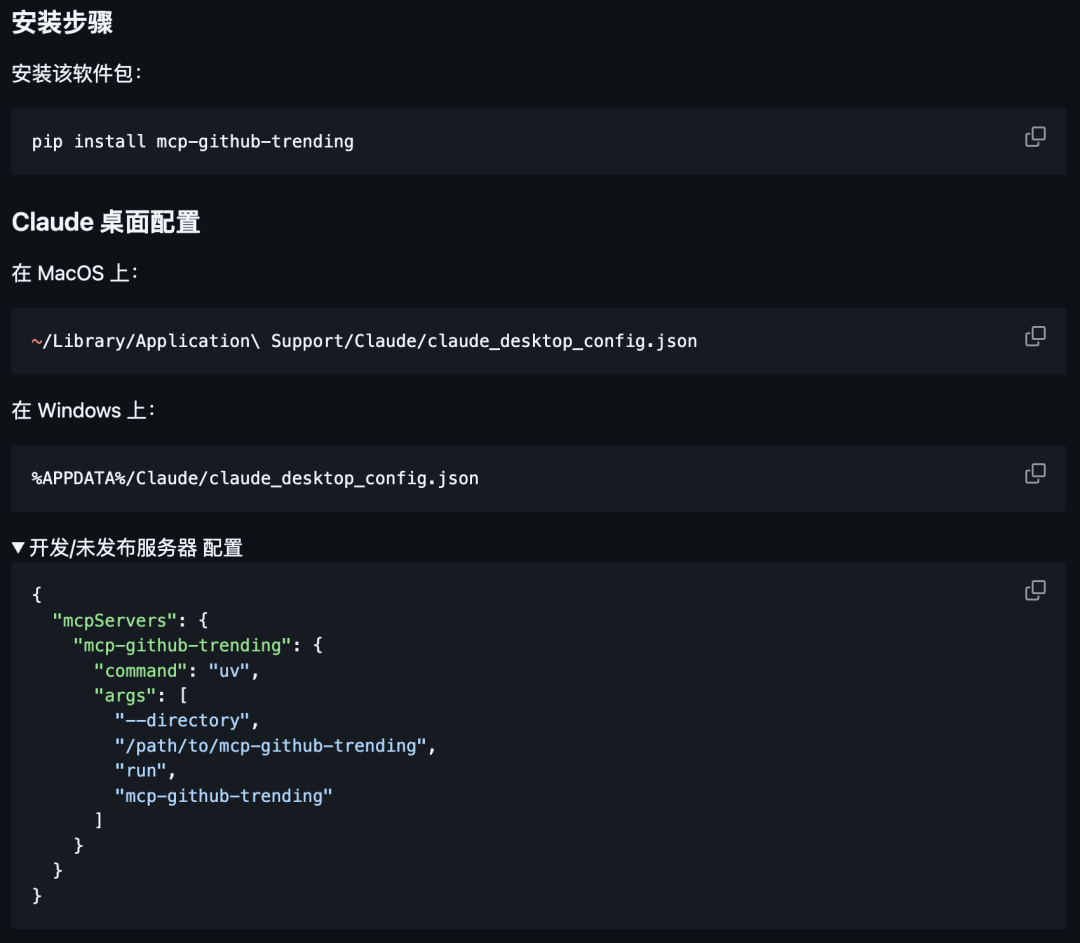Click the "run" argument
Screen dimensions: 1080x943
pos(141,771)
